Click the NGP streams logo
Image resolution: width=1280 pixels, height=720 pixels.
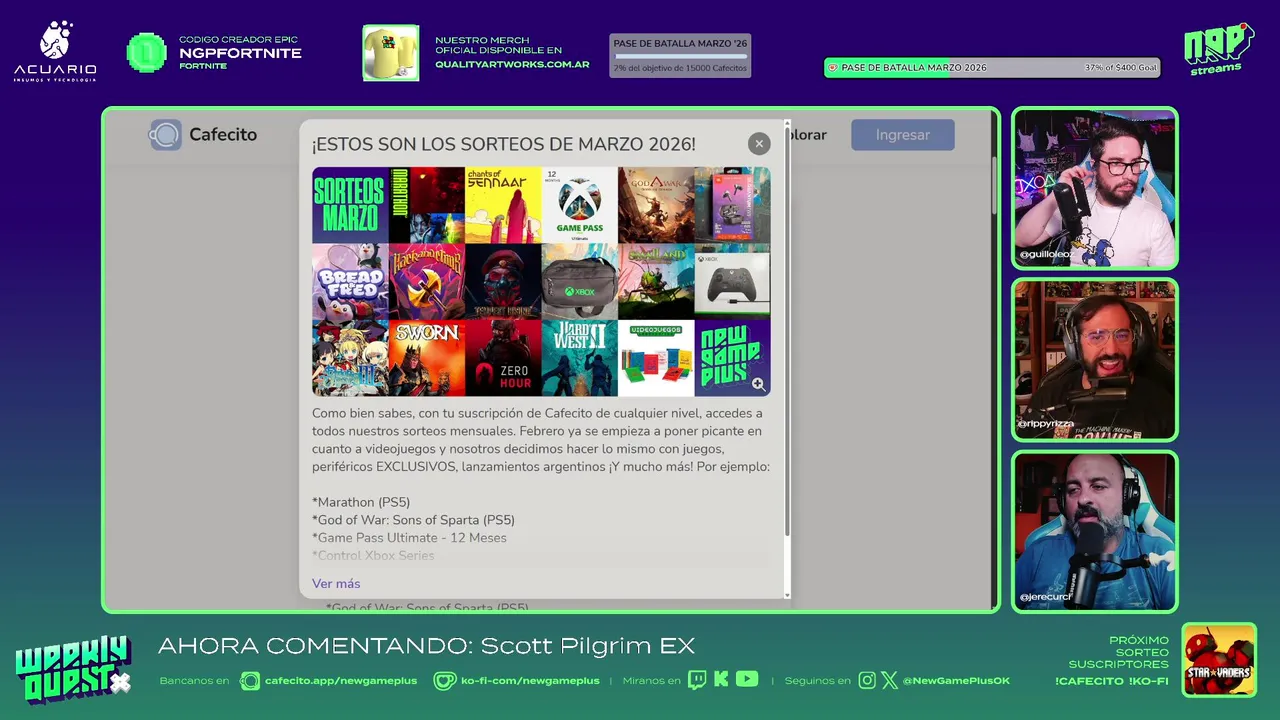tap(1218, 50)
